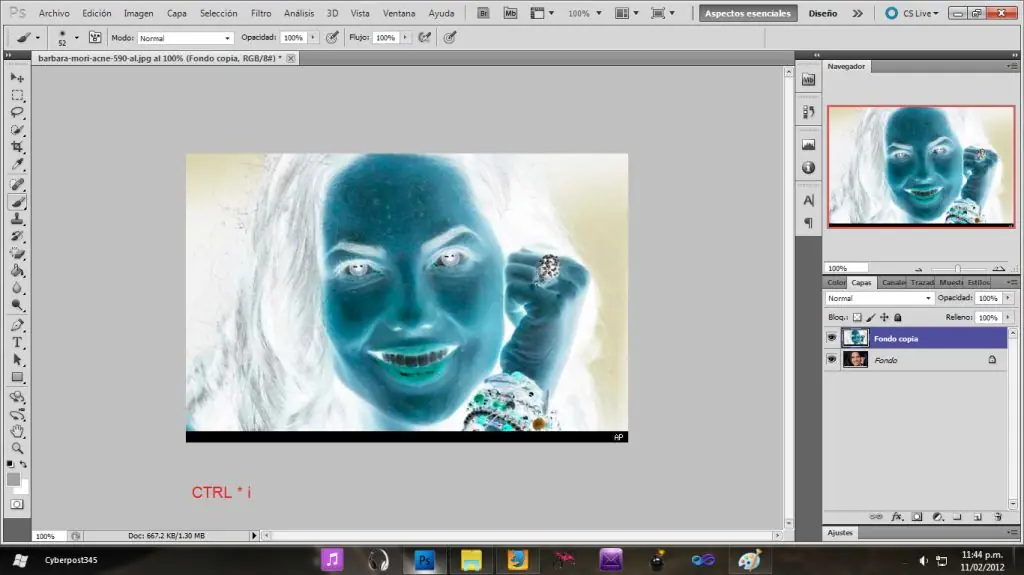Select the Rectangle shape tool
The width and height of the screenshot is (1024, 575).
click(17, 378)
